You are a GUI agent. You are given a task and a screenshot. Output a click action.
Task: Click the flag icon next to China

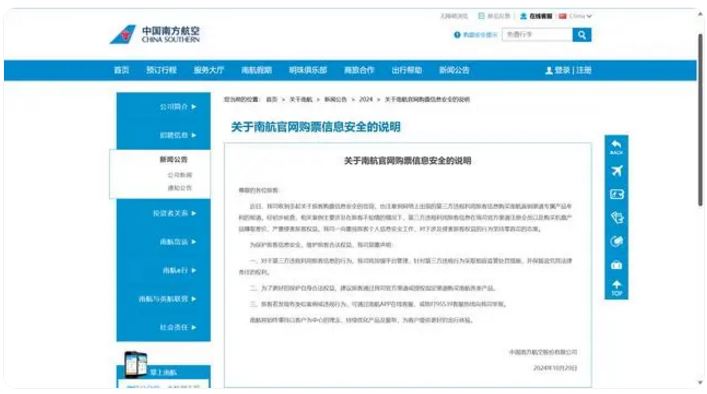click(x=562, y=16)
